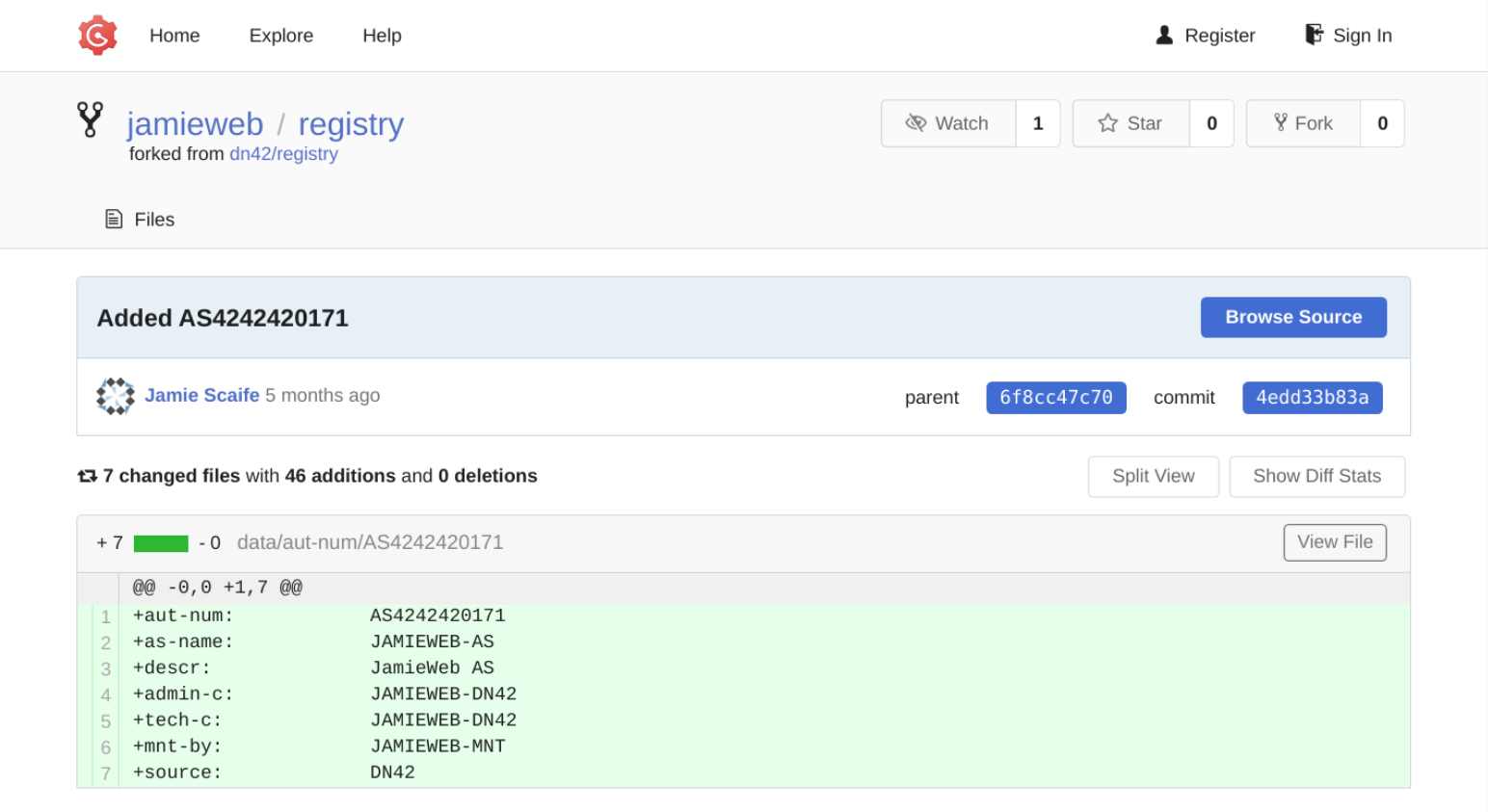
Task: Click Jamie Scaife's avatar image
Action: [x=116, y=396]
